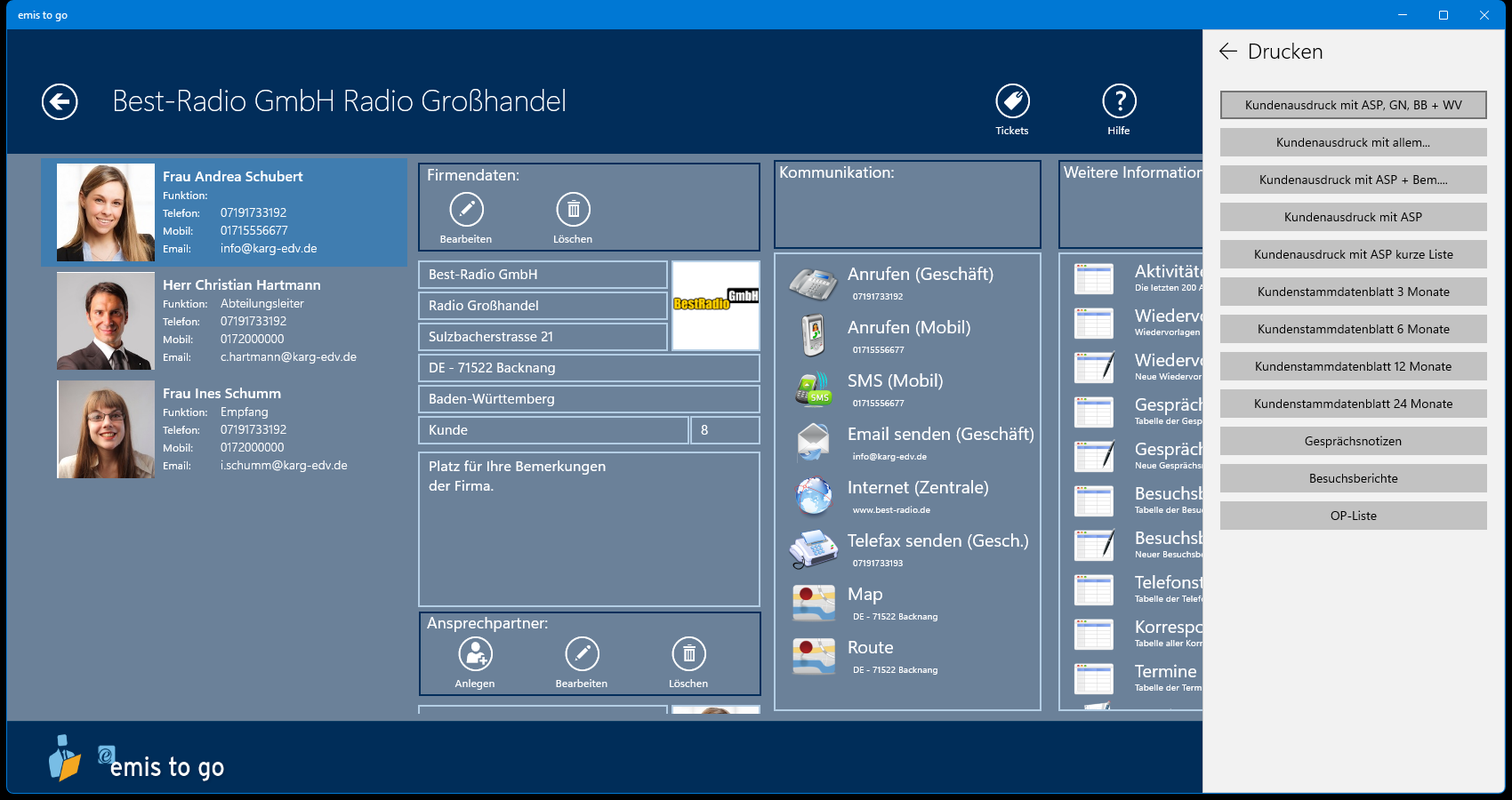Print Besuchsberichte report
Viewport: 1512px width, 800px height.
pyautogui.click(x=1354, y=478)
